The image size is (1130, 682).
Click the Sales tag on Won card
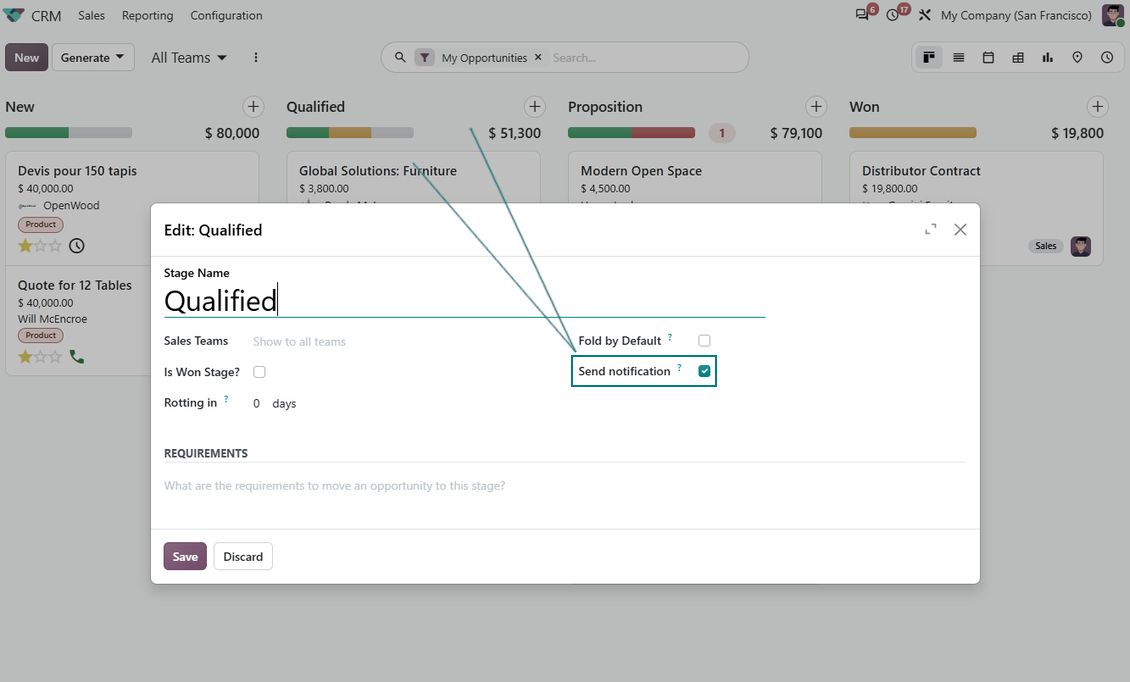tap(1046, 246)
